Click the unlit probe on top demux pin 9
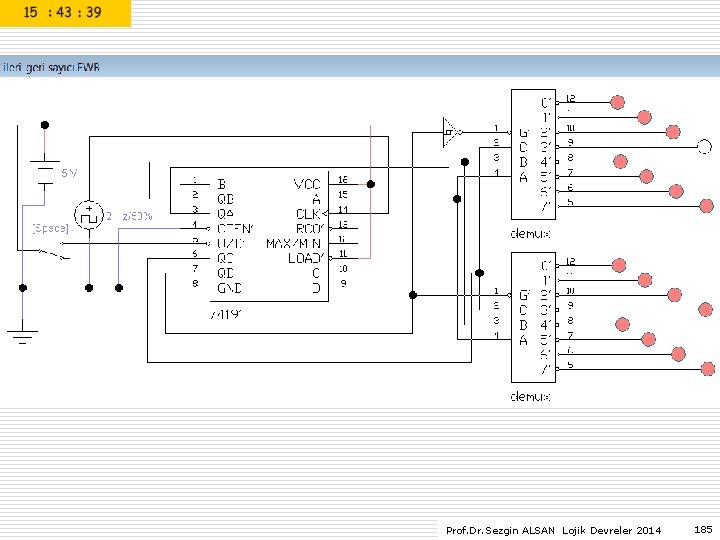The width and height of the screenshot is (720, 540). tap(704, 147)
